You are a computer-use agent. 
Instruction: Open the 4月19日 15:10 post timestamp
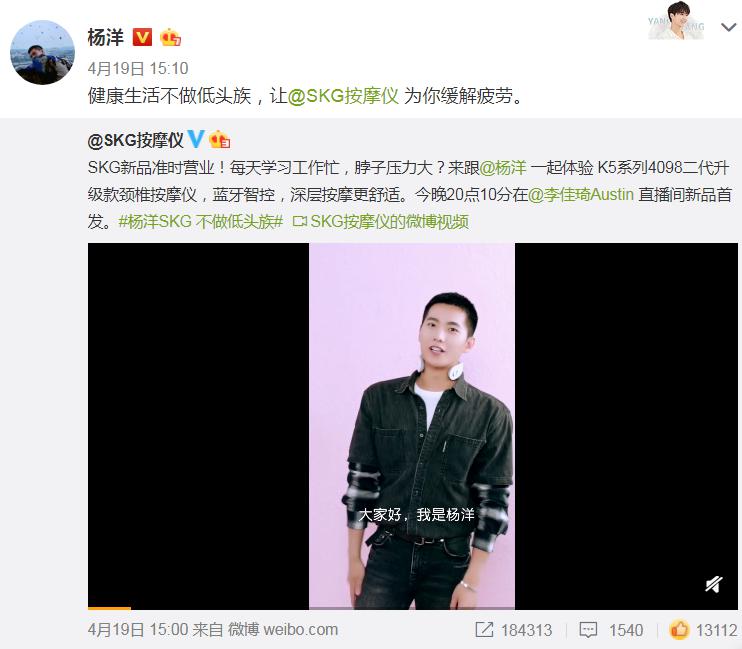[138, 69]
